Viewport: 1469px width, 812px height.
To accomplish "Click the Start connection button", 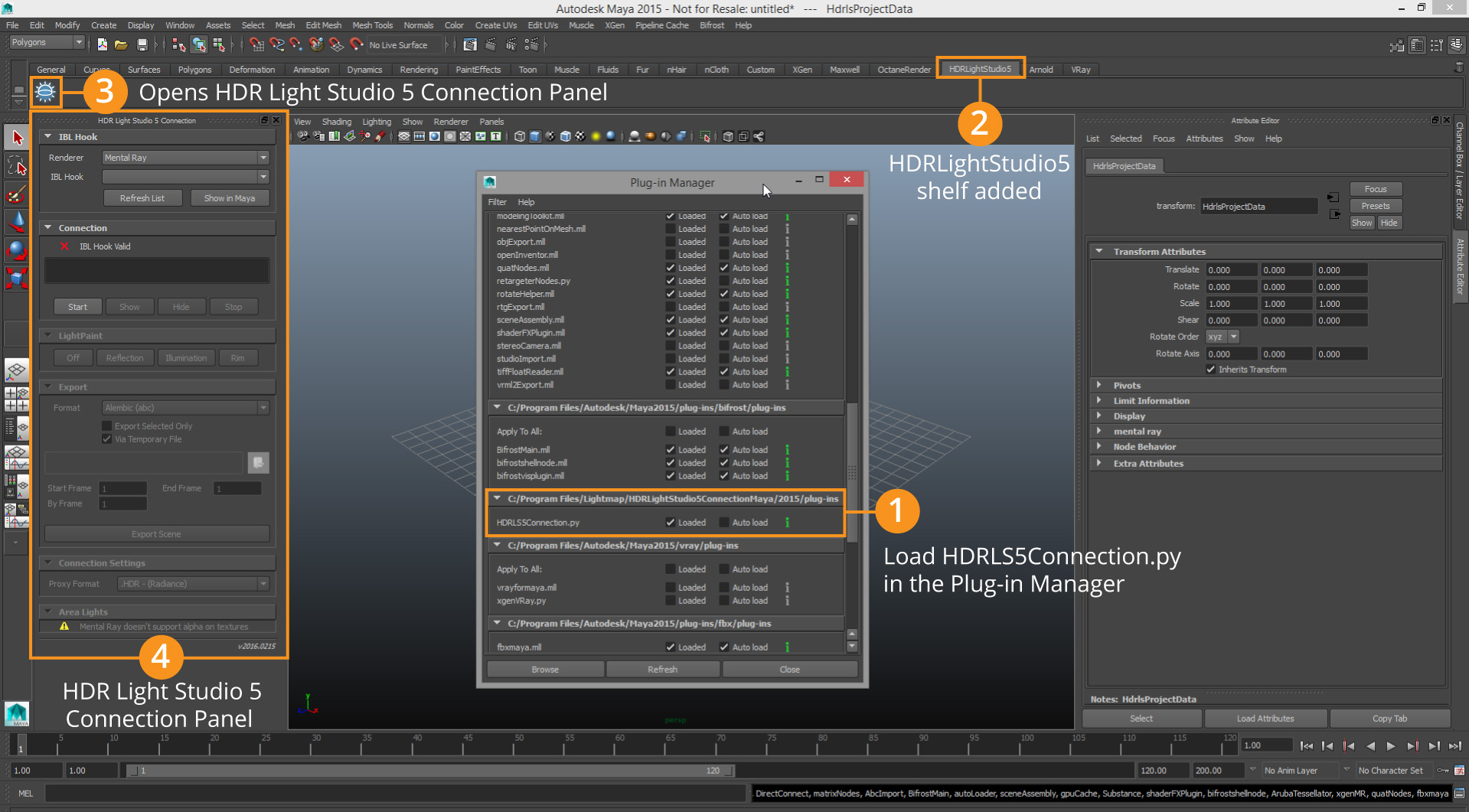I will pyautogui.click(x=77, y=307).
